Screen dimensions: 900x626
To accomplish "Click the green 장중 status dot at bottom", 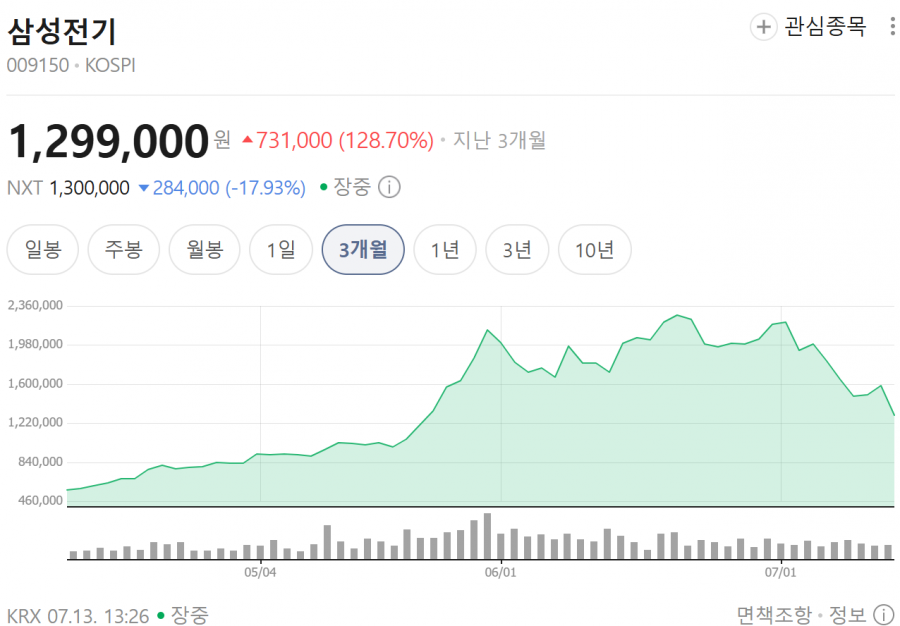I will (161, 616).
